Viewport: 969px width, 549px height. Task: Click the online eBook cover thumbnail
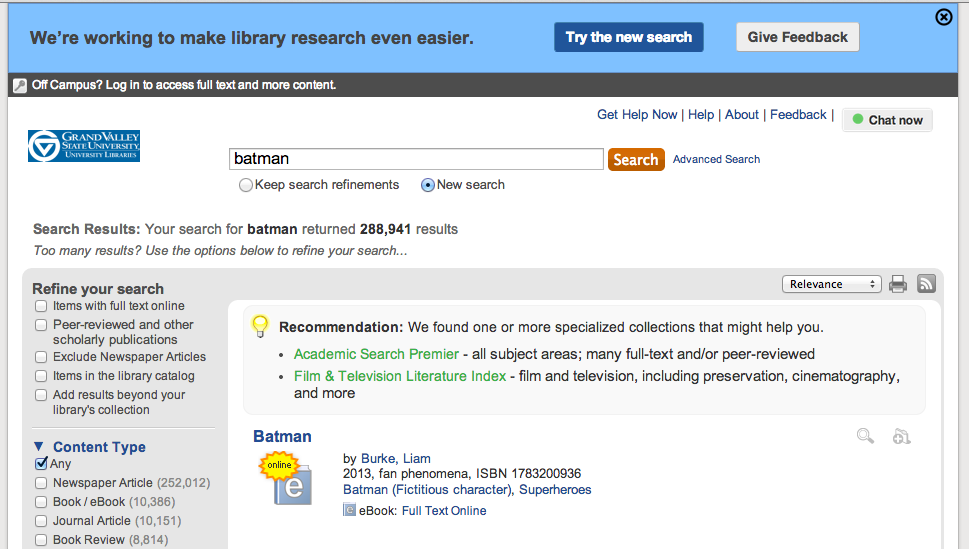(286, 479)
